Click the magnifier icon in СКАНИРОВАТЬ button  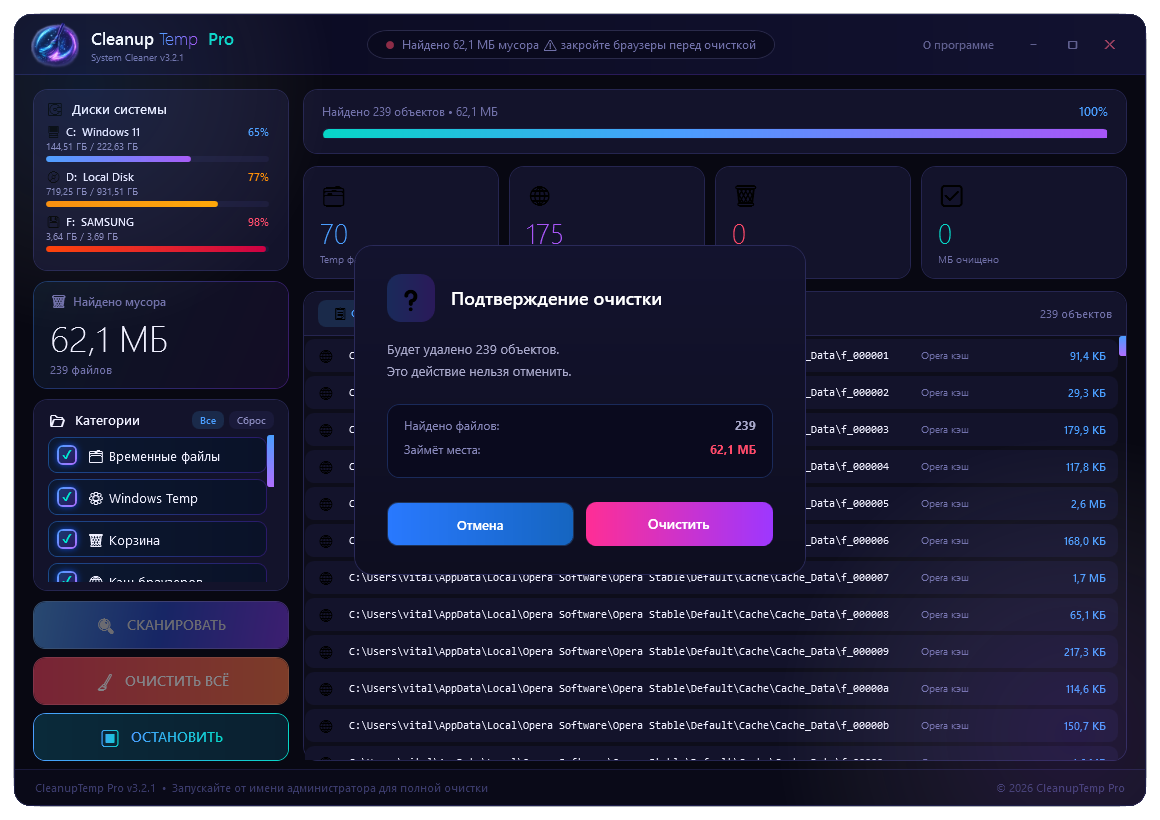106,626
